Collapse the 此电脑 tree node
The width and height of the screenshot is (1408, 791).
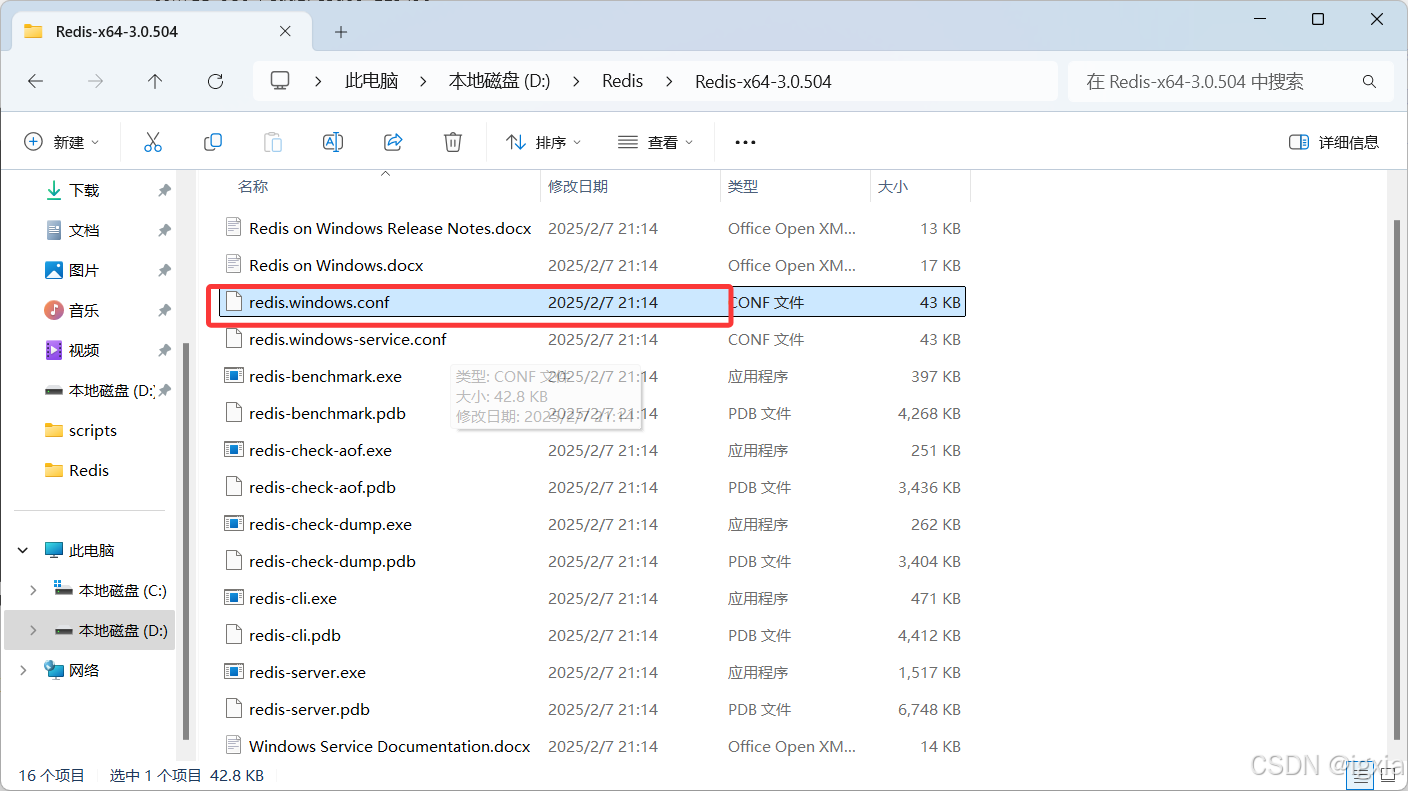23,550
